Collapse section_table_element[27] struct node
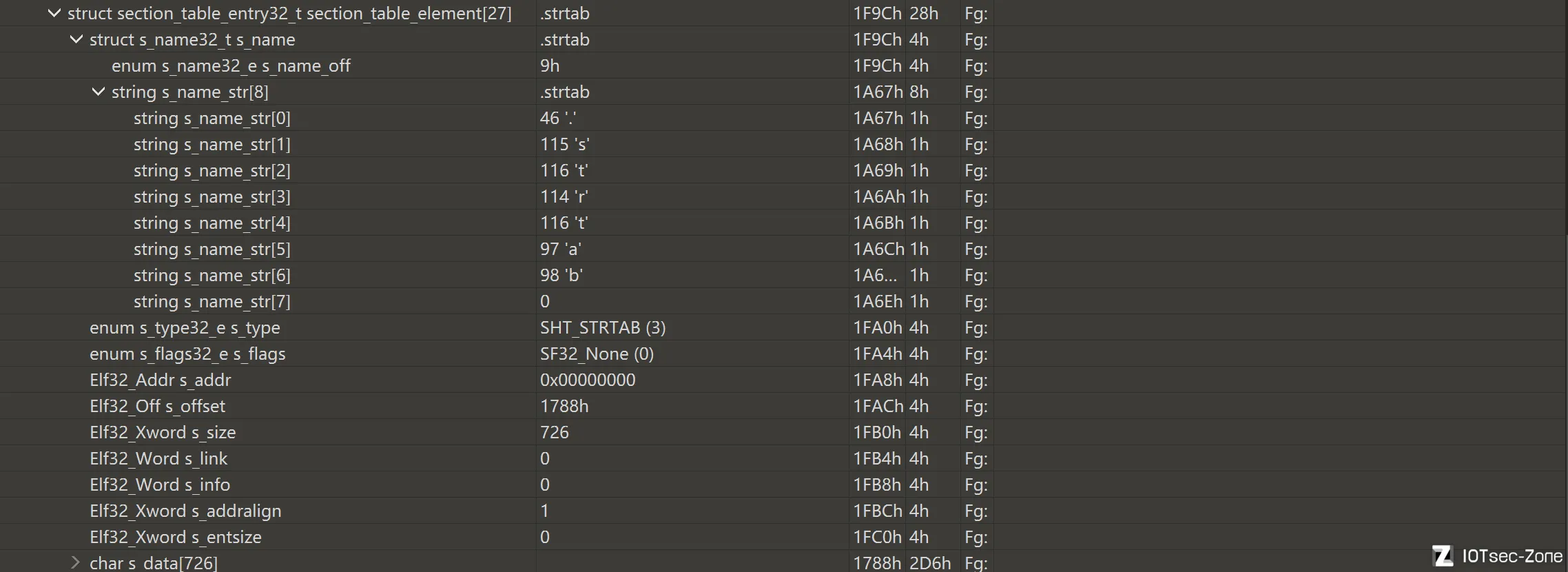The width and height of the screenshot is (1568, 572). [x=54, y=13]
